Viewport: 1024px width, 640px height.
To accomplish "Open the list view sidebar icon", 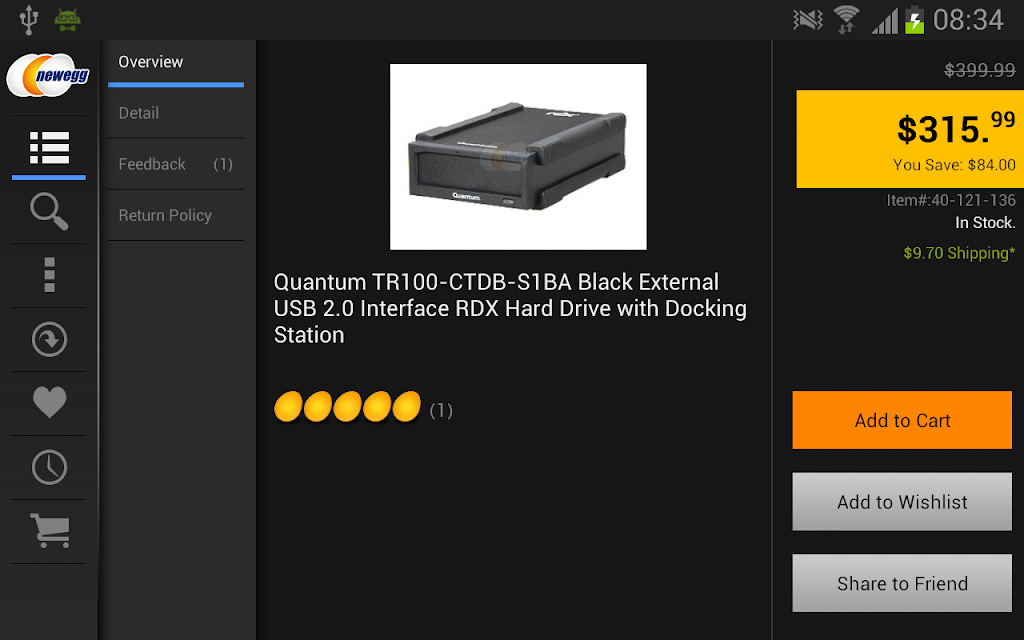I will click(49, 148).
